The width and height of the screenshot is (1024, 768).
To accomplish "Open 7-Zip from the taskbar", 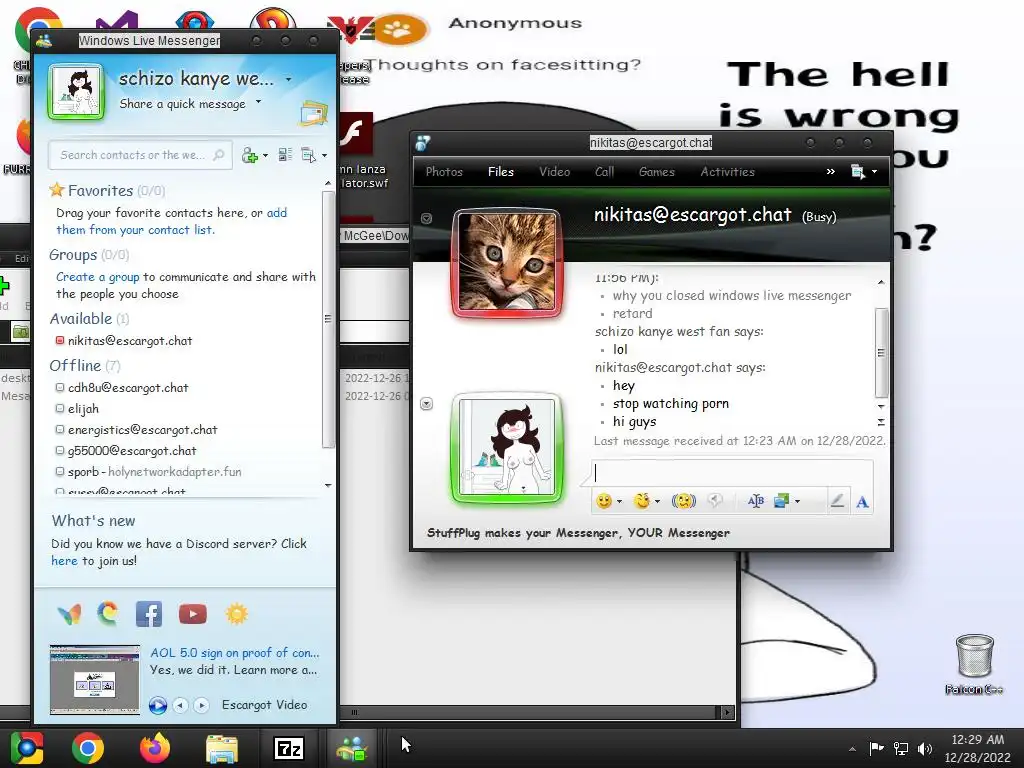I will (x=289, y=748).
